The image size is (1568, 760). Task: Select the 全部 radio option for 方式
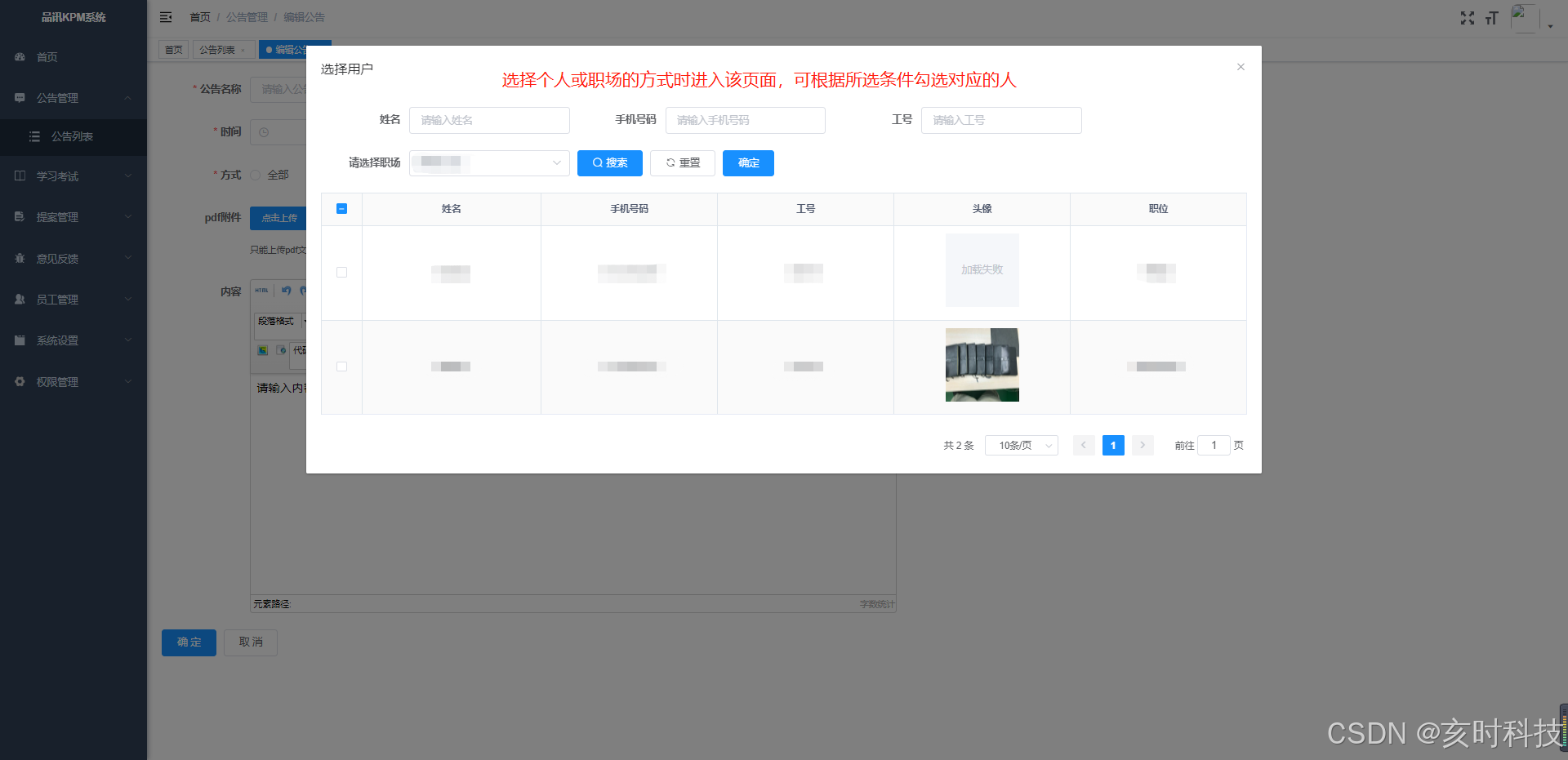(x=256, y=174)
